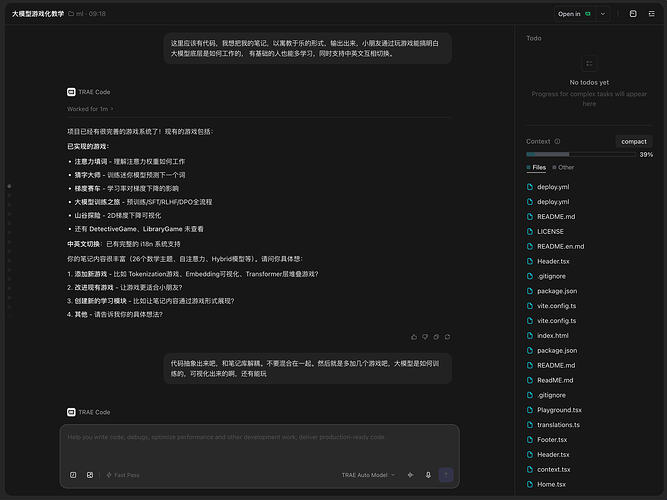Click the 添加新游戏 numbered option
The image size is (667, 500).
(x=192, y=274)
